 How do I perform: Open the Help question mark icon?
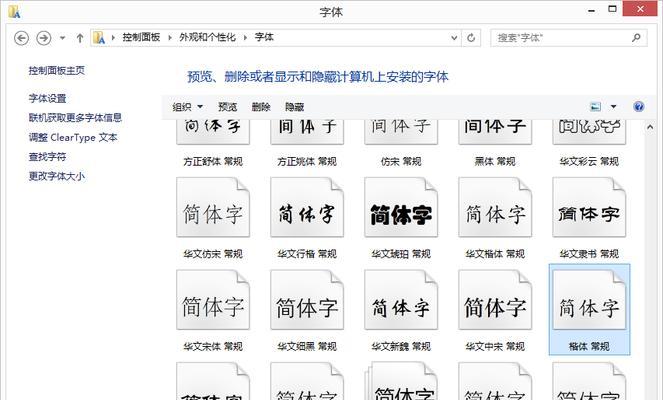[x=638, y=107]
